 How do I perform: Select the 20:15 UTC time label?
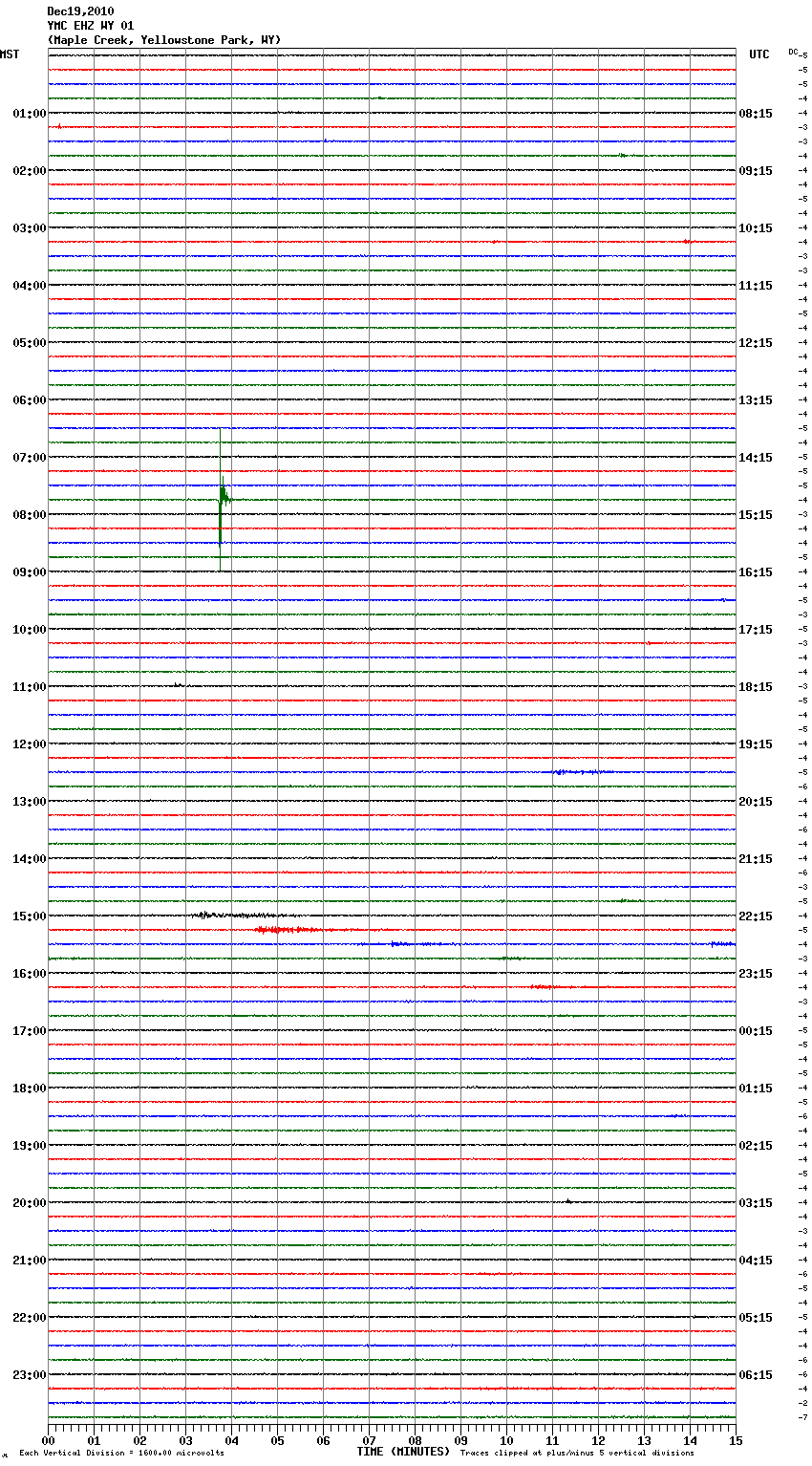point(756,802)
